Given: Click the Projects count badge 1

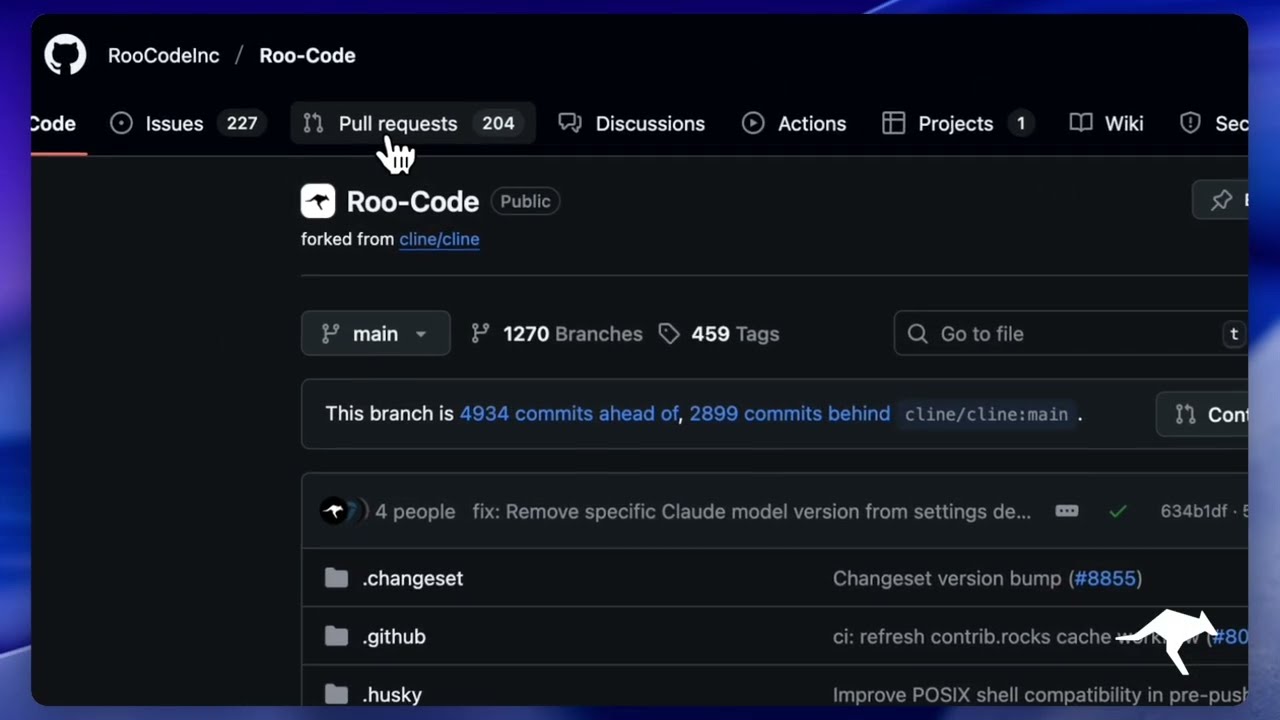Looking at the screenshot, I should point(1021,124).
